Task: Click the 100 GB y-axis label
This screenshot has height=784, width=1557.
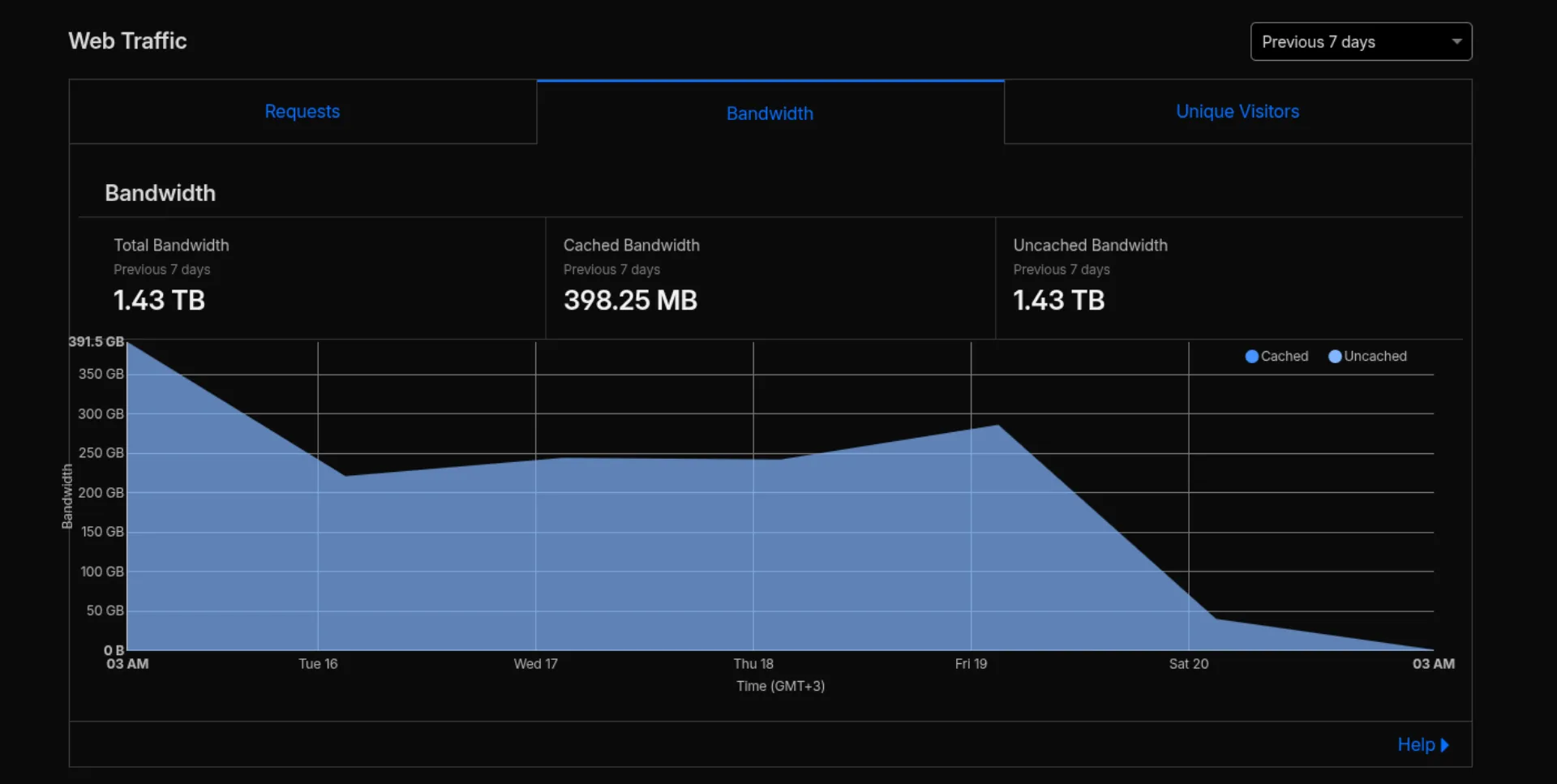Action: point(102,571)
